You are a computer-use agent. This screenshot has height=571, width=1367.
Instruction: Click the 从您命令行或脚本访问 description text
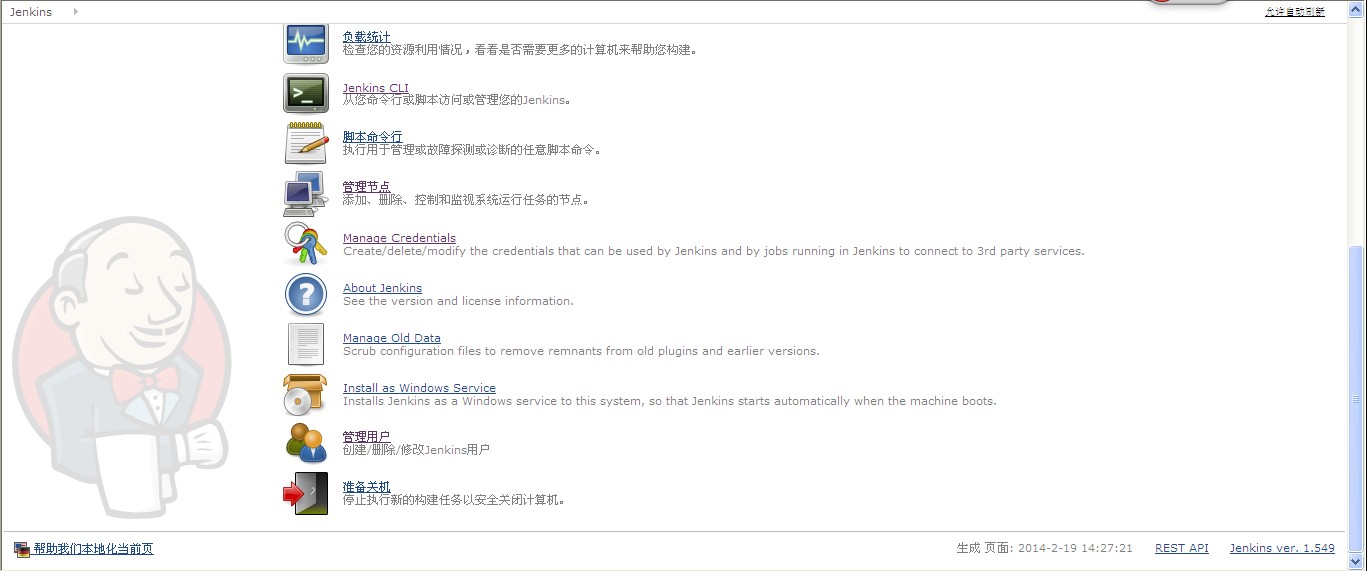(458, 100)
